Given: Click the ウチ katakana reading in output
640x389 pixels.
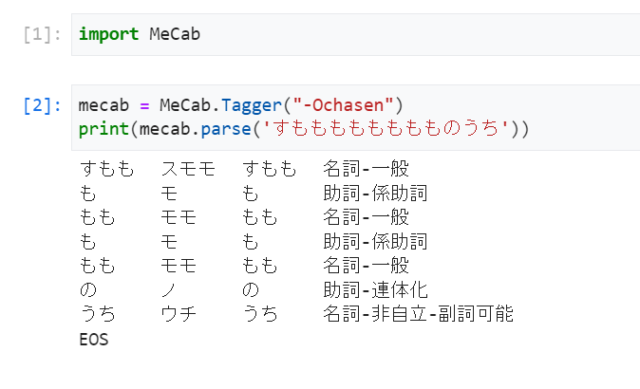Looking at the screenshot, I should [x=178, y=314].
